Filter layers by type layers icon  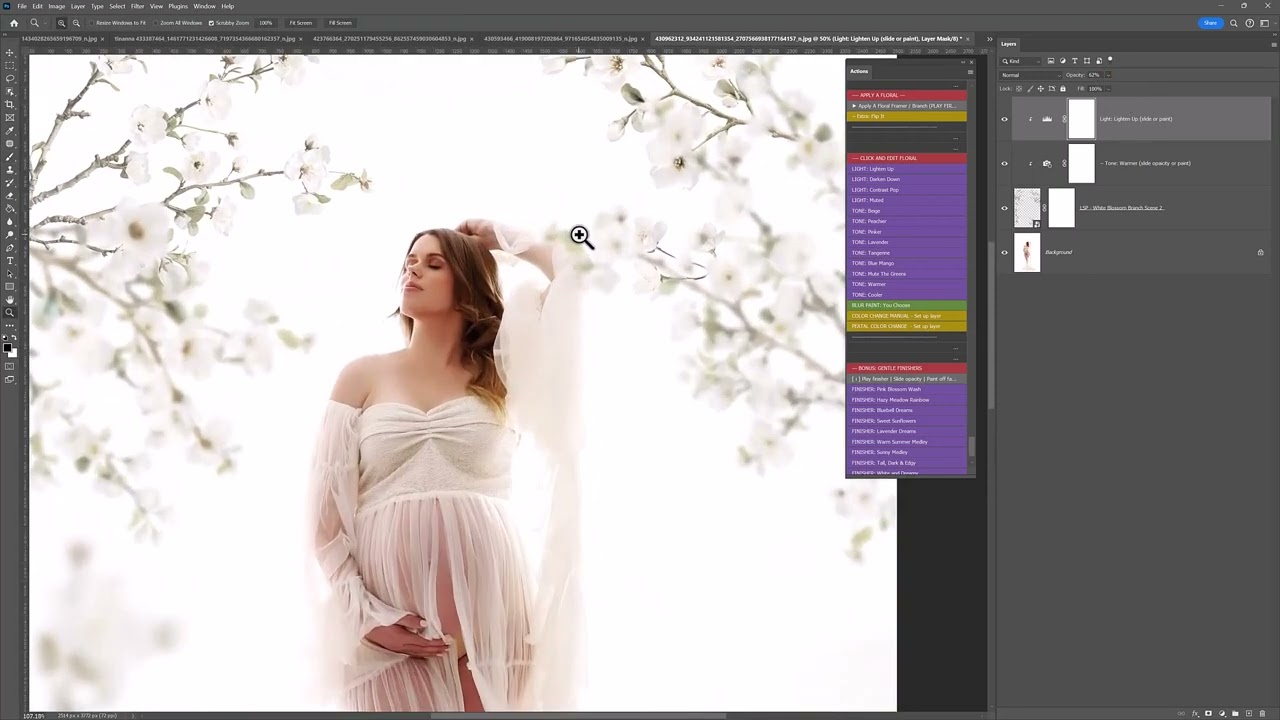1075,61
